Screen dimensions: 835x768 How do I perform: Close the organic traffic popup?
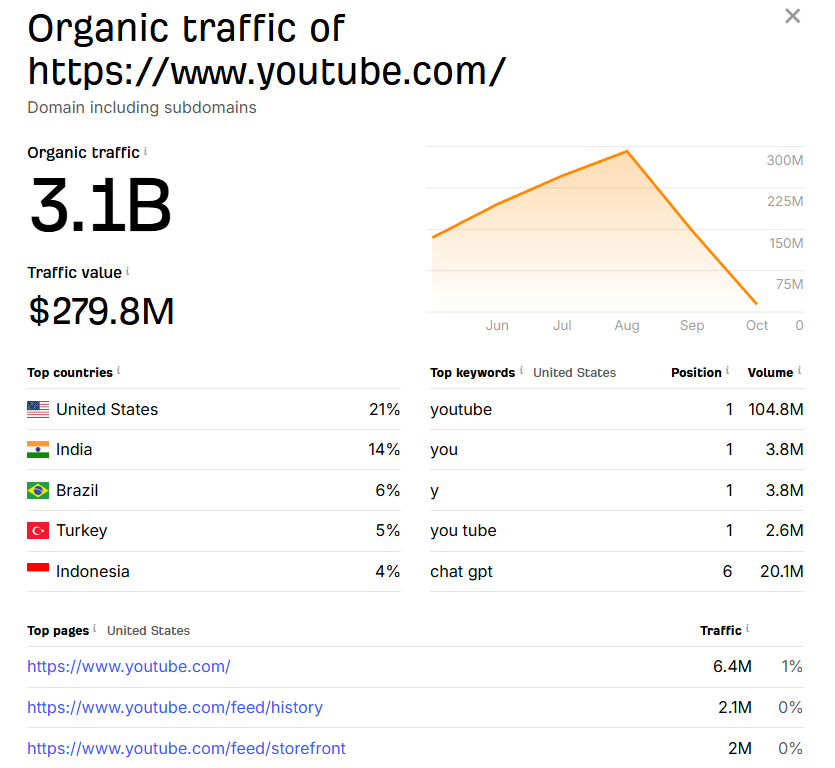click(792, 16)
